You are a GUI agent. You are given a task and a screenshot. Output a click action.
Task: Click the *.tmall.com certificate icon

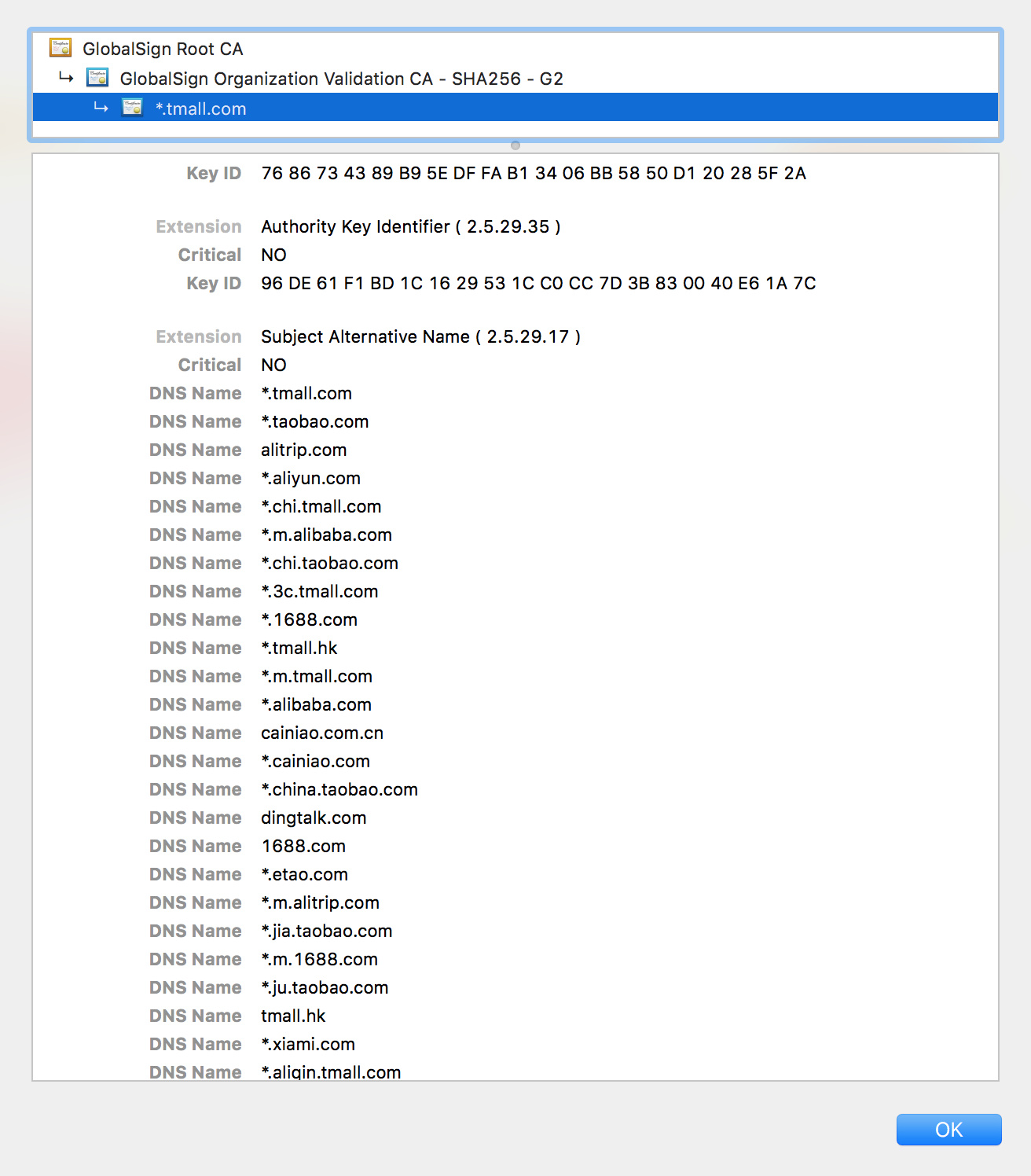(x=131, y=107)
